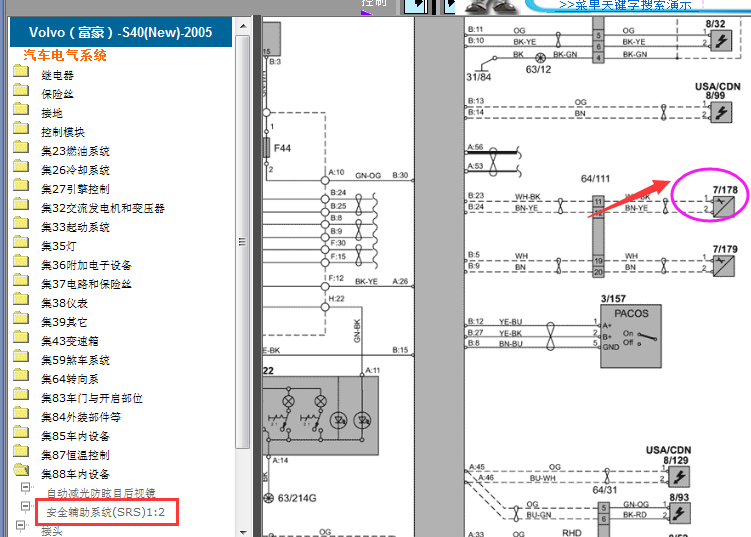This screenshot has height=537, width=751.
Task: Click connector block 64/111
Action: point(598,236)
